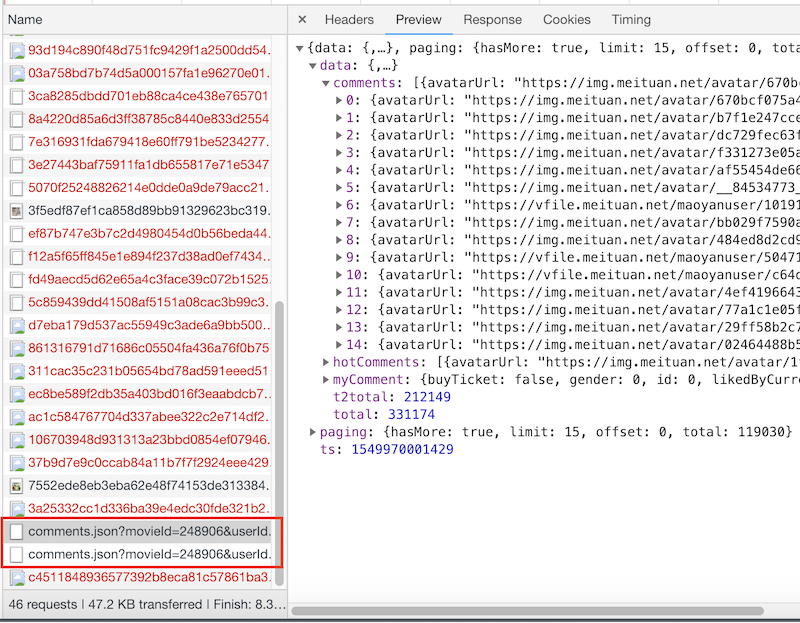Viewport: 800px width, 623px height.
Task: Collapse the data node
Action: pyautogui.click(x=313, y=66)
